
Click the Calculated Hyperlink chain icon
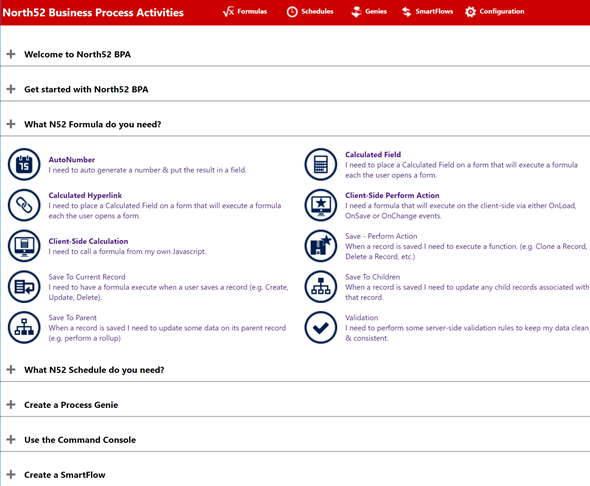24,205
